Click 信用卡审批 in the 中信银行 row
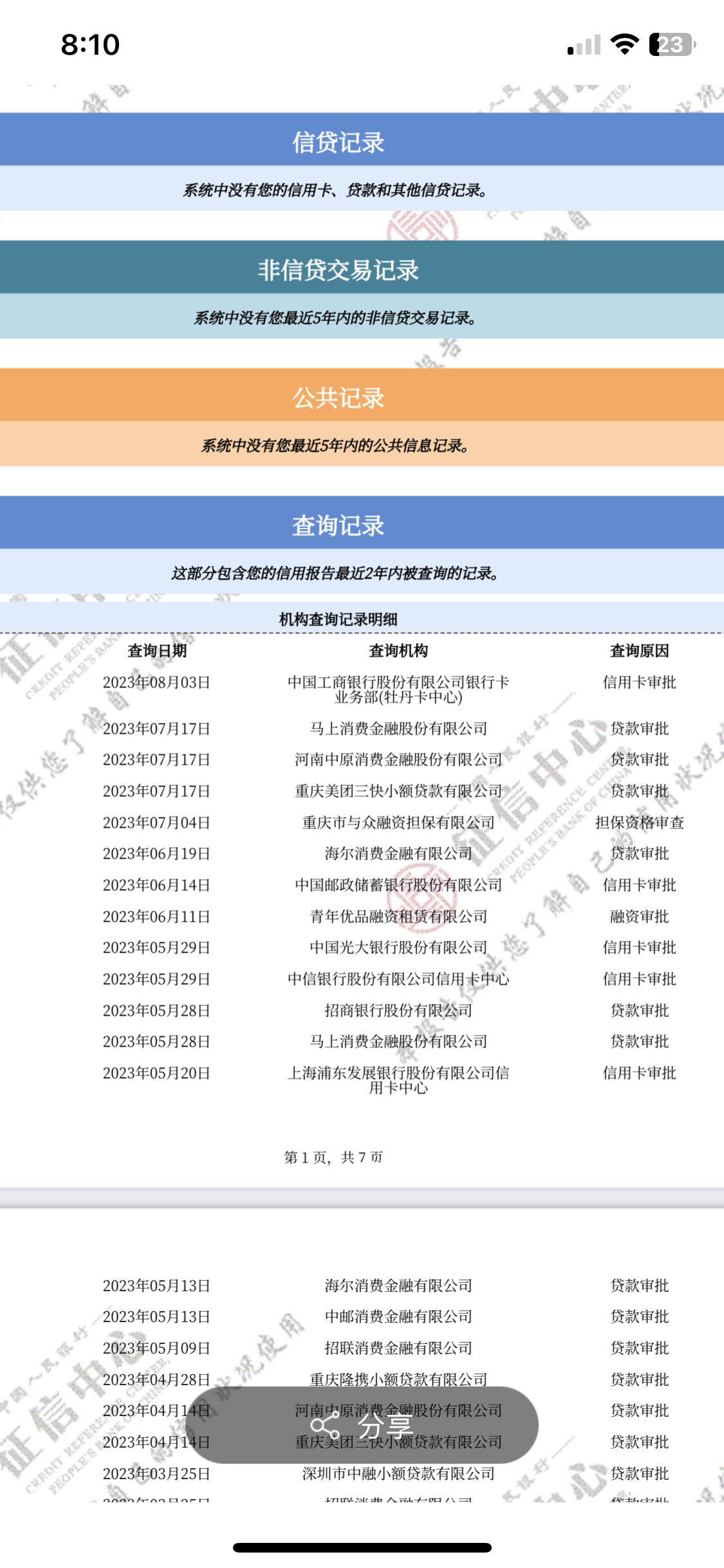The height and width of the screenshot is (1568, 724). coord(640,979)
